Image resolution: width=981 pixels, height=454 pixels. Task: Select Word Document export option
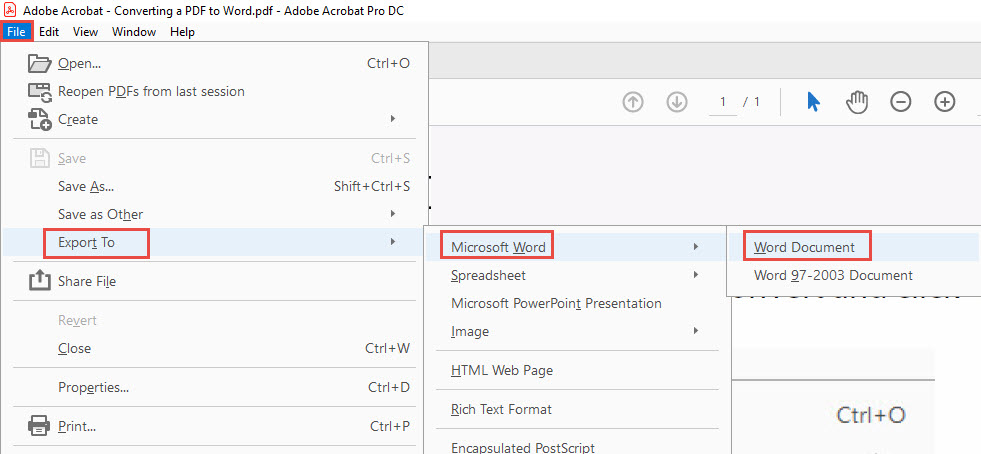point(805,247)
